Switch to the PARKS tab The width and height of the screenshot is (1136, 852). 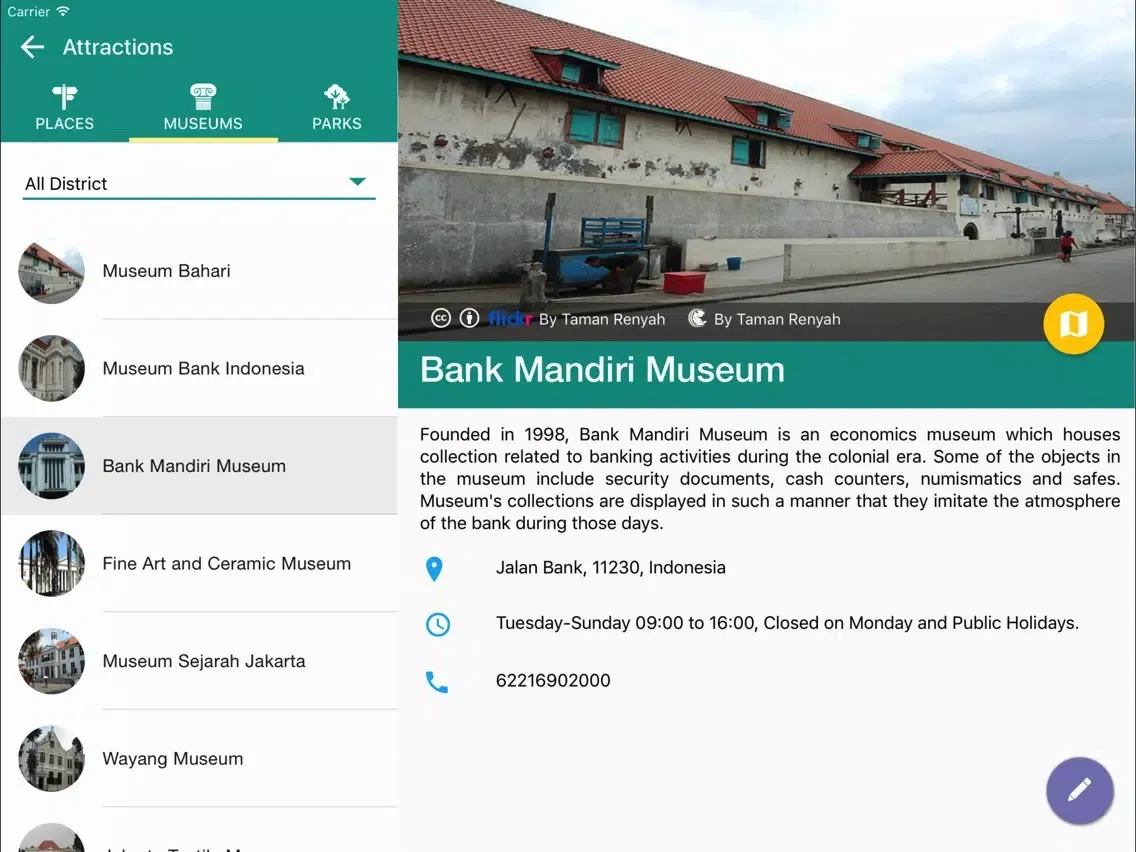click(x=337, y=109)
